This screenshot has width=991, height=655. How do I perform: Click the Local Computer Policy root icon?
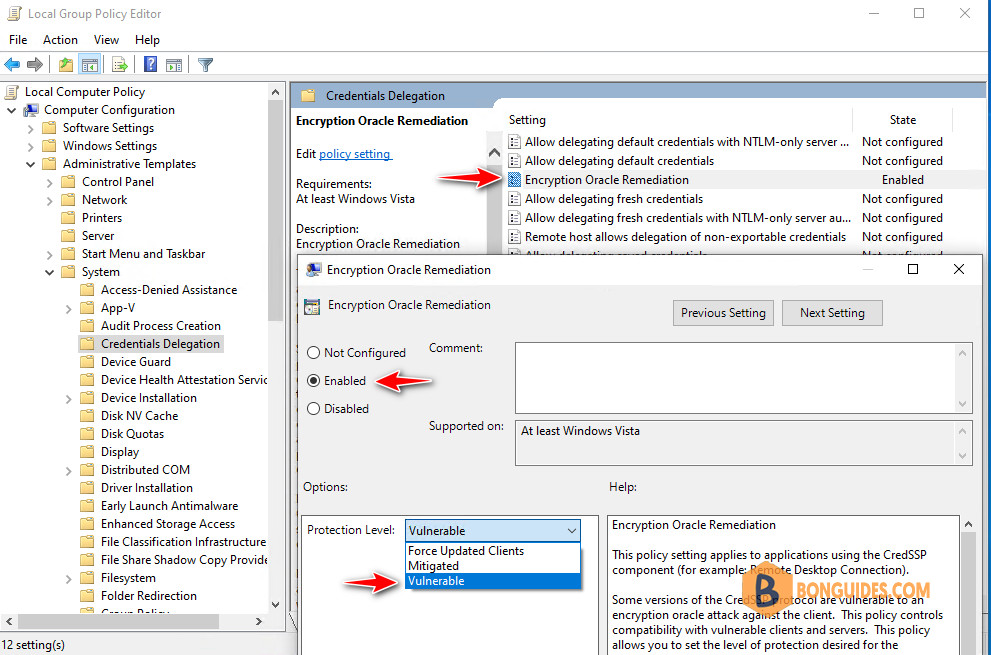(12, 92)
